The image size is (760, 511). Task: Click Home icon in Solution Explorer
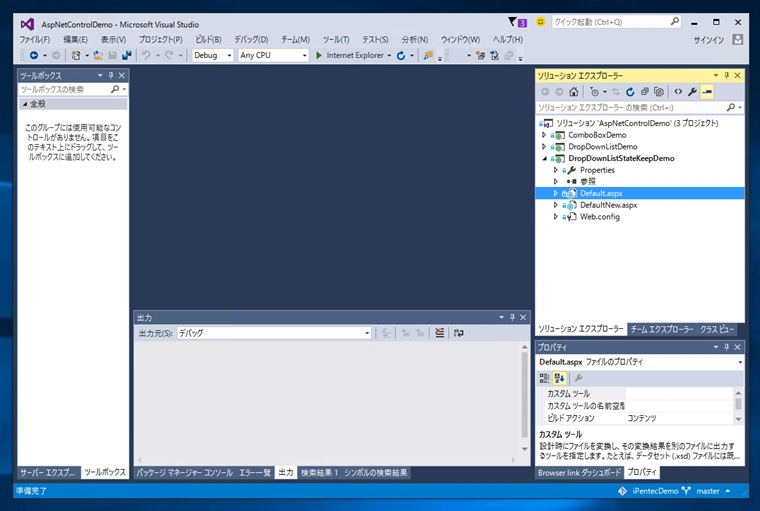(x=573, y=92)
